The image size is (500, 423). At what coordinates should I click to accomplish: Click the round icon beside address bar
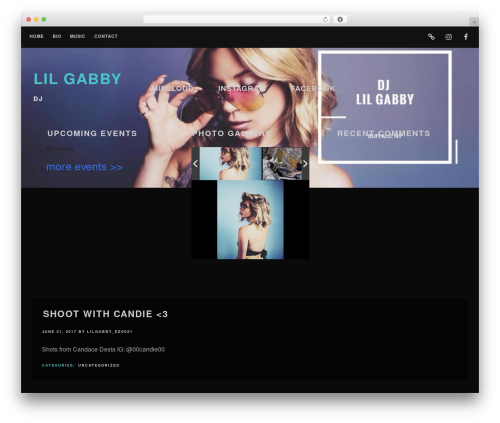point(340,20)
